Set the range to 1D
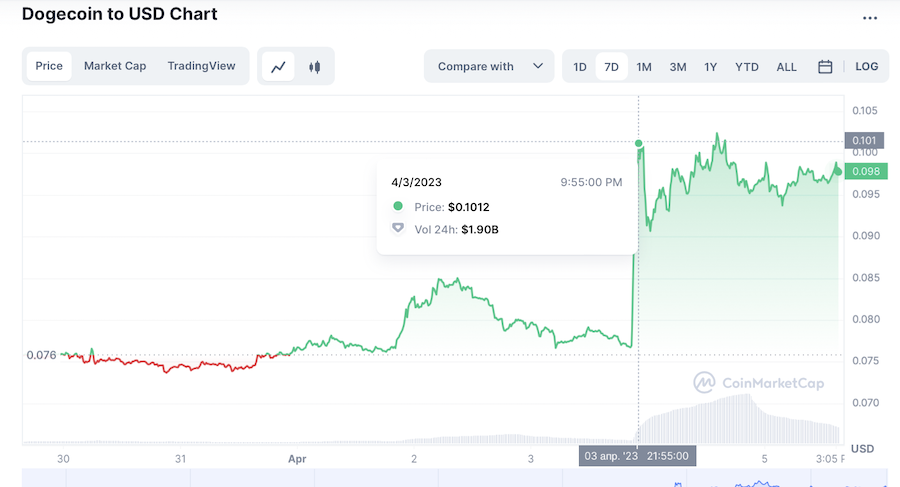This screenshot has width=900, height=487. pyautogui.click(x=580, y=67)
